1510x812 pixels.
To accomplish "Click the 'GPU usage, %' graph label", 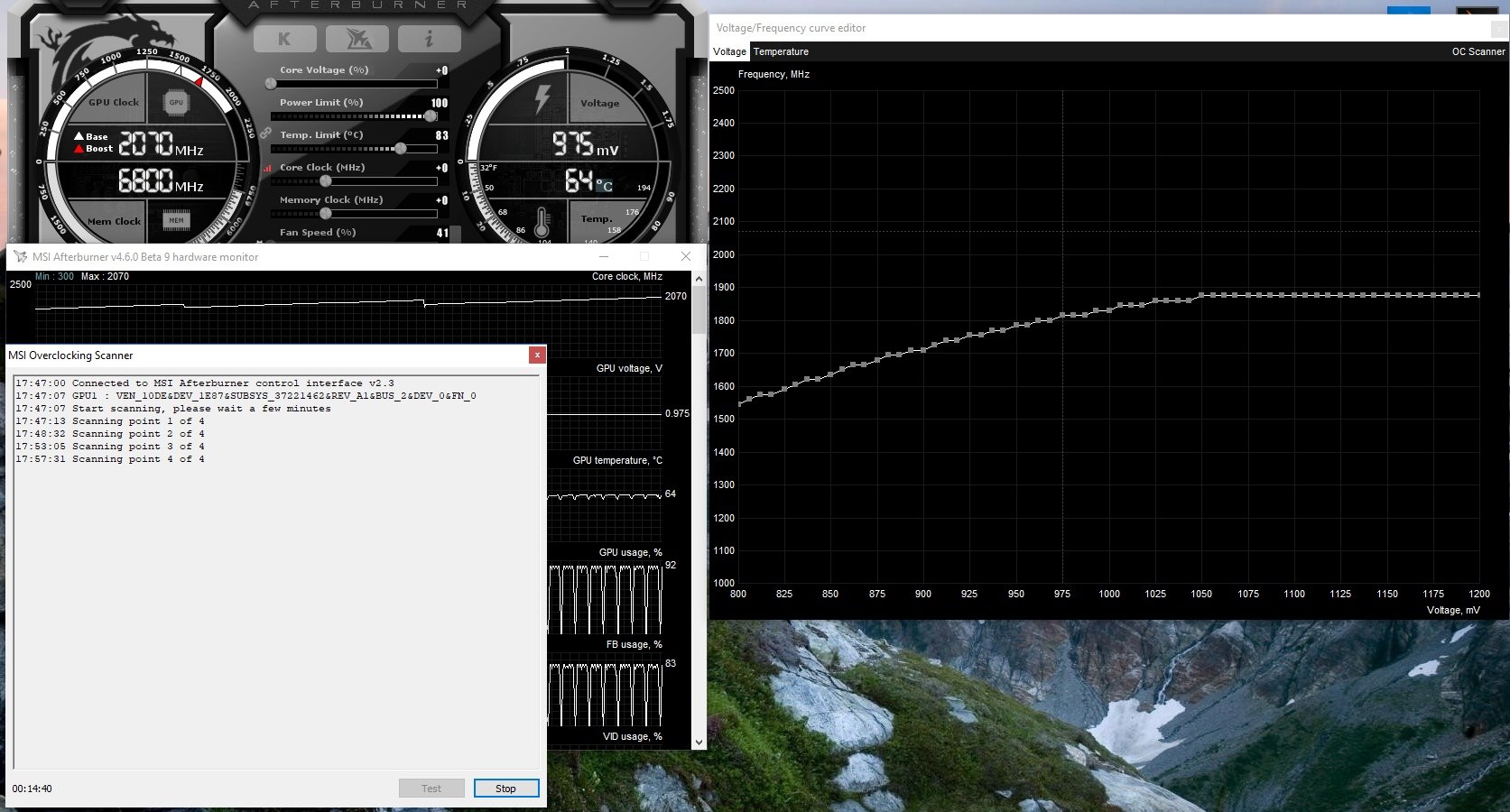I will point(630,552).
